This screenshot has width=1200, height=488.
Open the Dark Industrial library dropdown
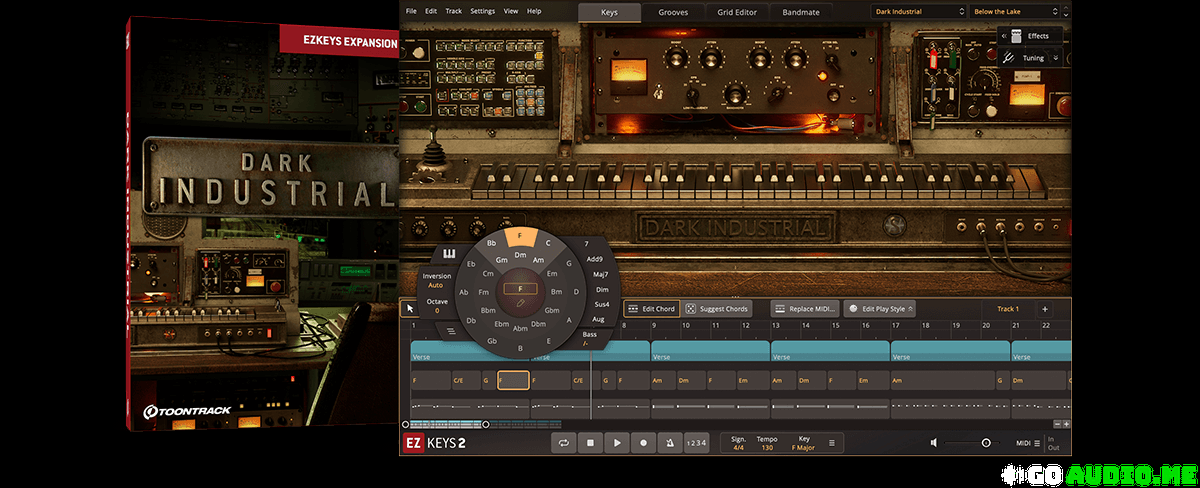click(917, 12)
